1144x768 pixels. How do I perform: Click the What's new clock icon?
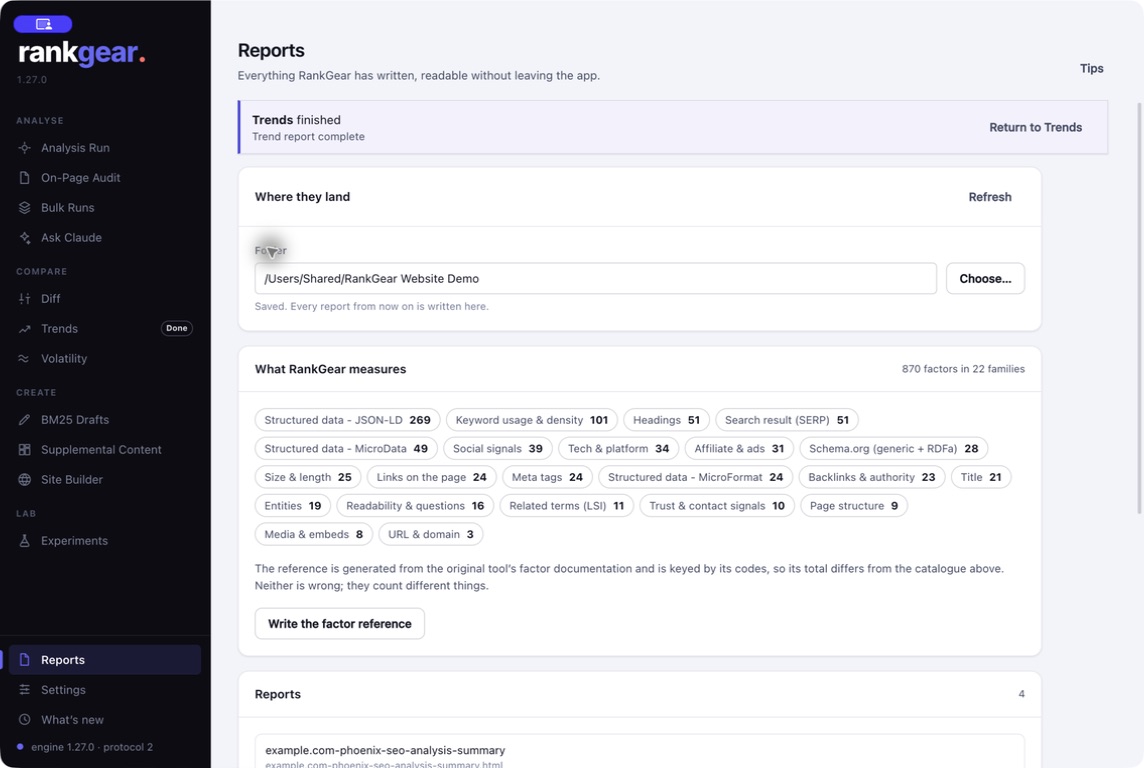(x=25, y=719)
